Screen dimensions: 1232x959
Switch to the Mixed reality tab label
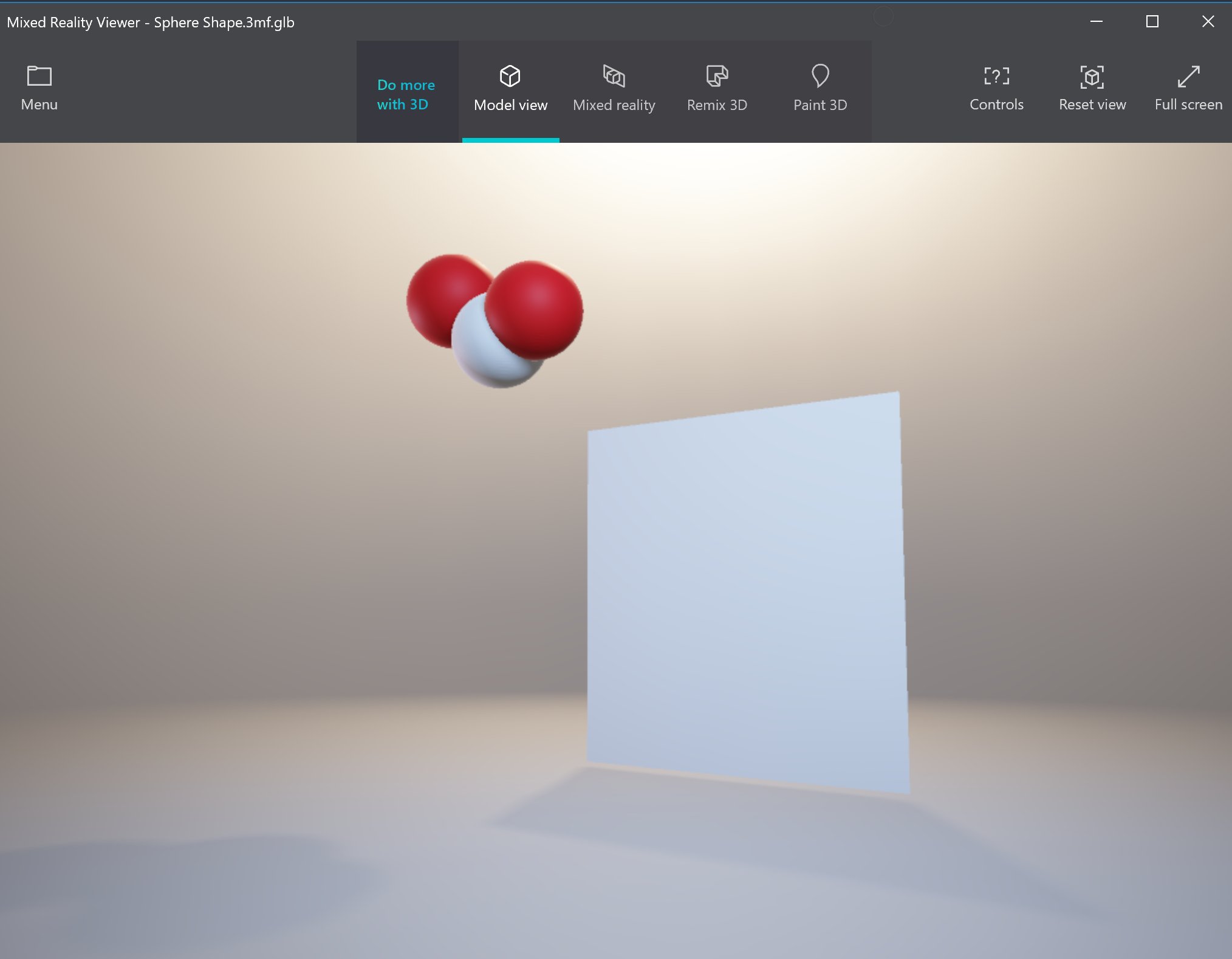tap(614, 105)
